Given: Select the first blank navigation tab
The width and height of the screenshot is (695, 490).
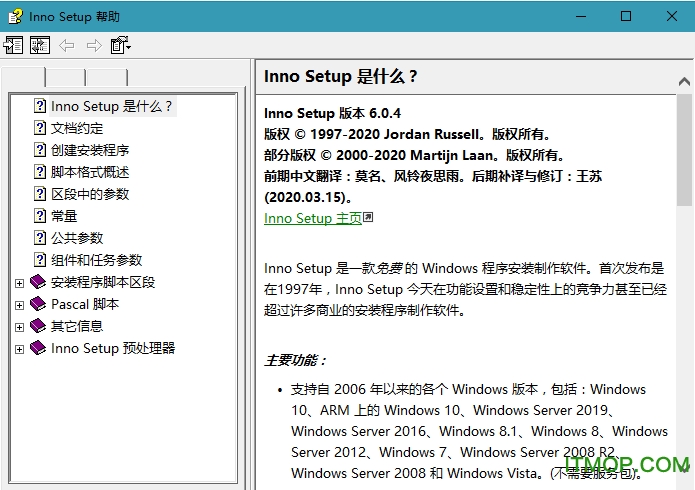Looking at the screenshot, I should point(23,76).
